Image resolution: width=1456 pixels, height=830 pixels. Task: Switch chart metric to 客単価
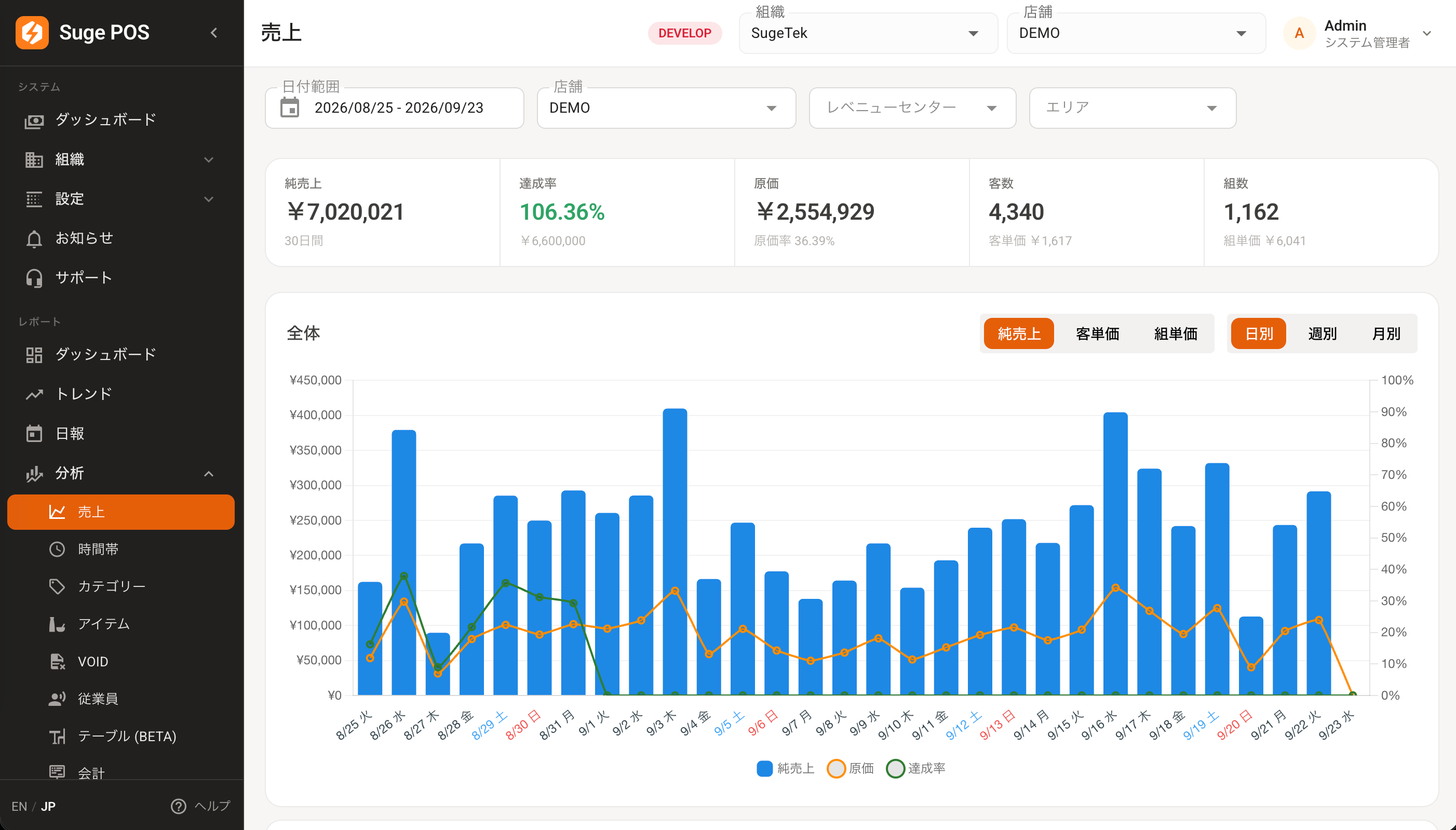point(1098,333)
